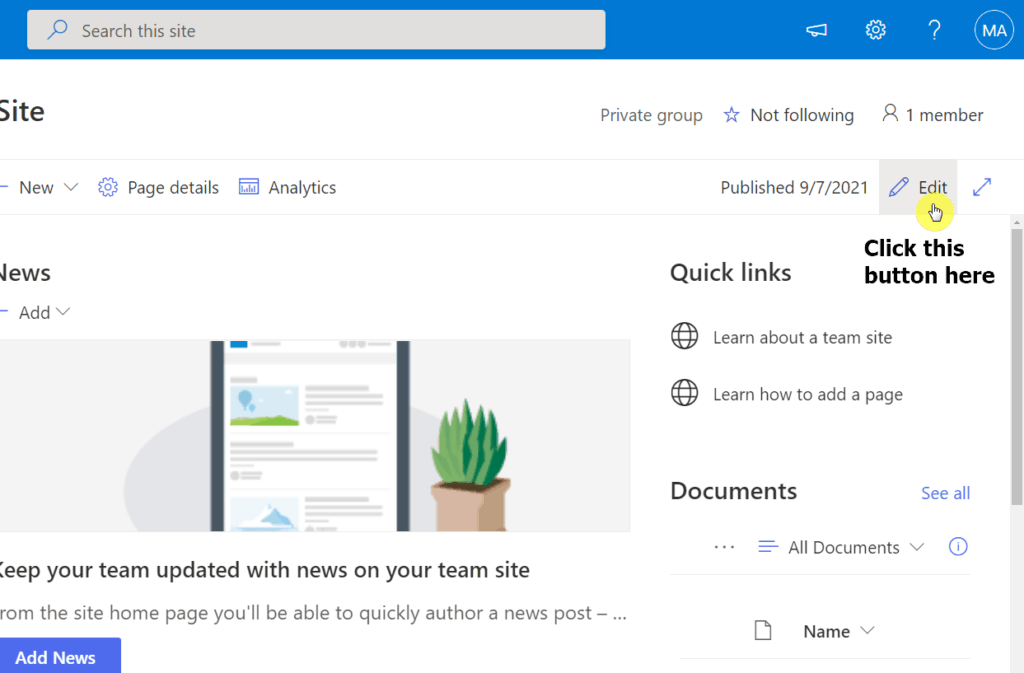The width and height of the screenshot is (1024, 673).
Task: Open the settings gear in header
Action: (x=876, y=30)
